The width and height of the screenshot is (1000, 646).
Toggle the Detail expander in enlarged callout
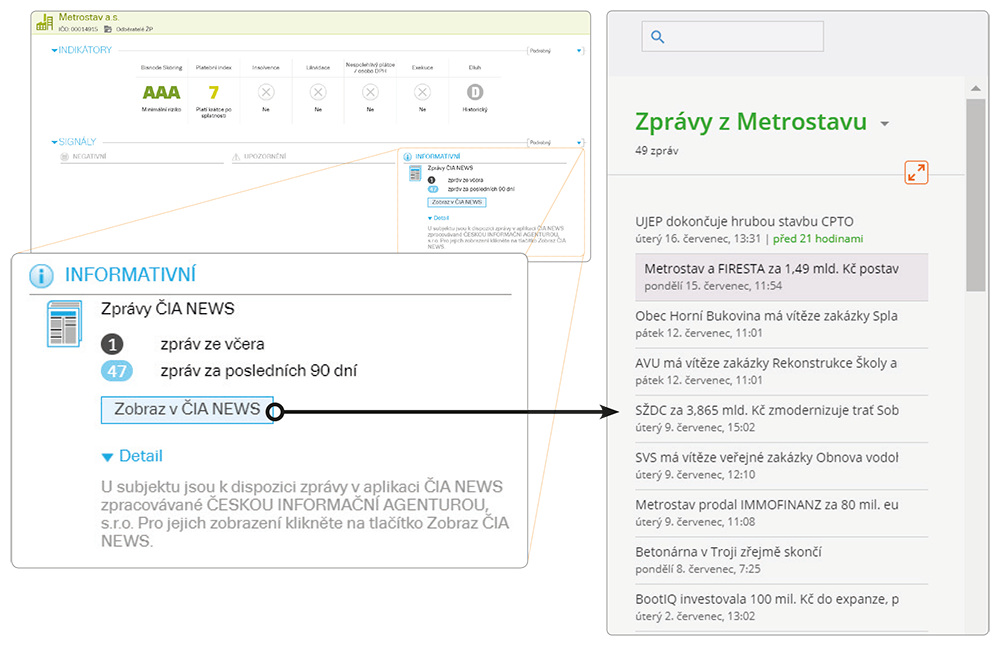pyautogui.click(x=132, y=457)
